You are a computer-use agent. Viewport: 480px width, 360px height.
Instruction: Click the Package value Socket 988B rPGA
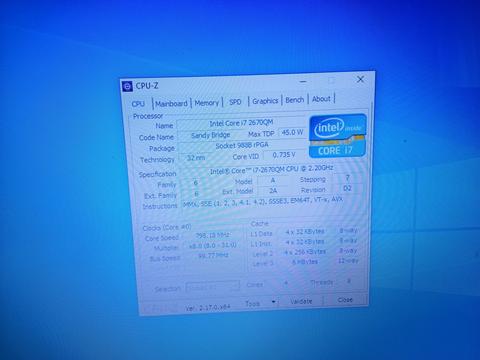[242, 146]
